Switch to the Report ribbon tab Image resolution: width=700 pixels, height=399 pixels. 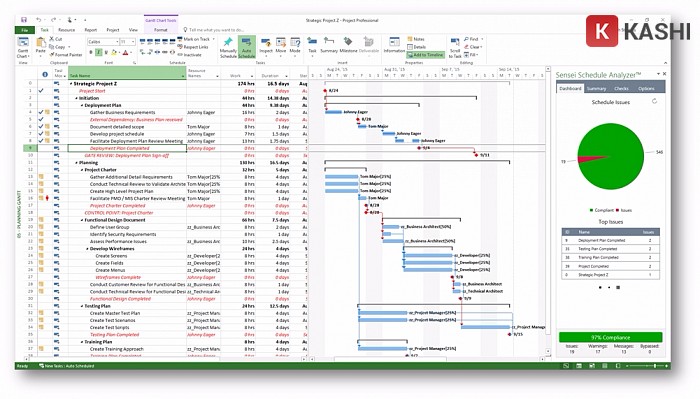click(91, 30)
